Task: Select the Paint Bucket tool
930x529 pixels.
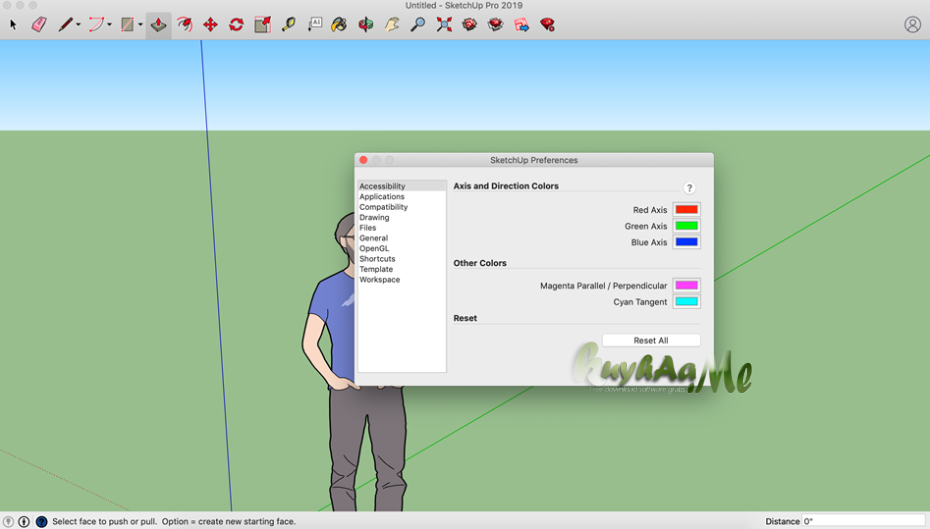Action: pyautogui.click(x=339, y=24)
